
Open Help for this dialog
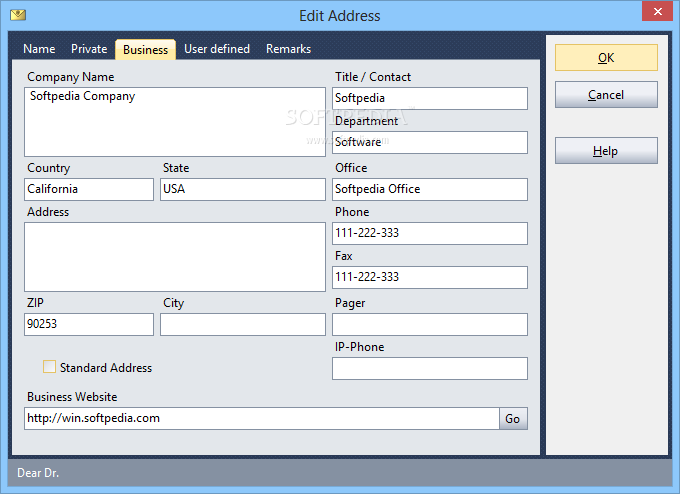point(606,151)
